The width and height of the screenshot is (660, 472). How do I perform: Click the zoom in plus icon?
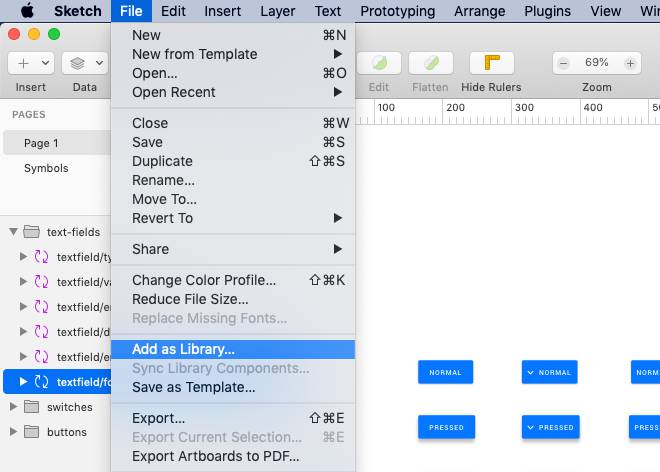630,63
